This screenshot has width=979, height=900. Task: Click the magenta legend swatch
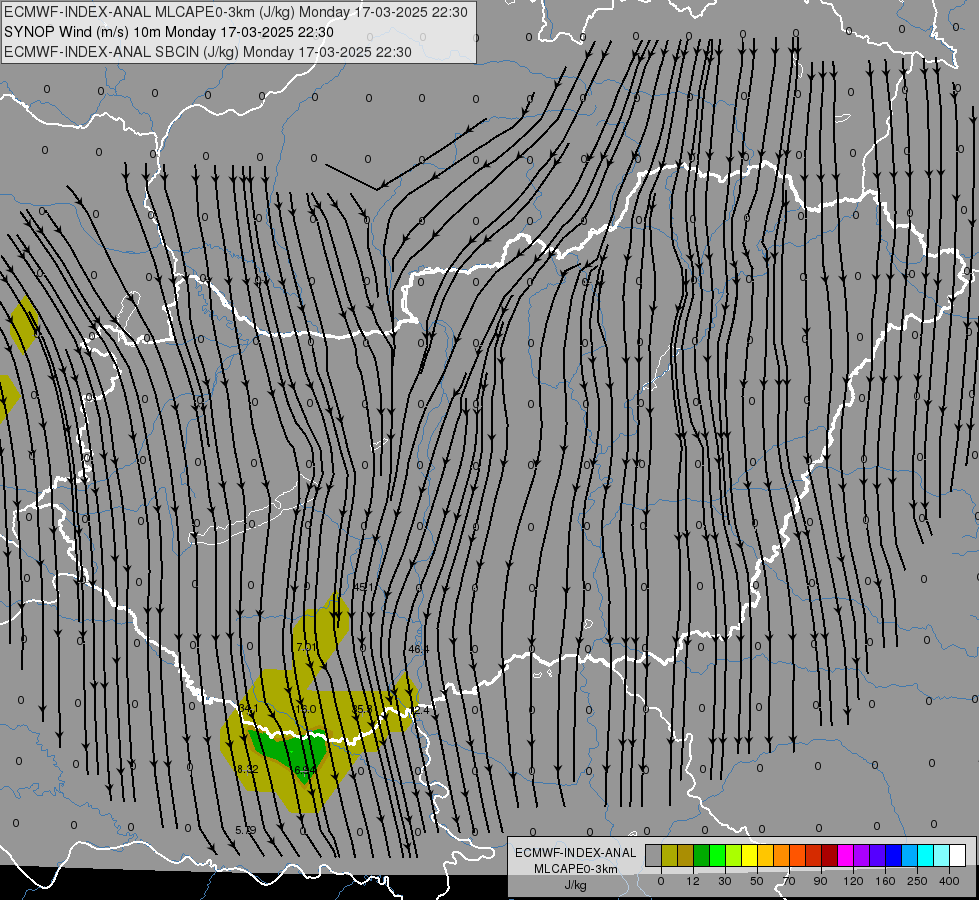[846, 856]
